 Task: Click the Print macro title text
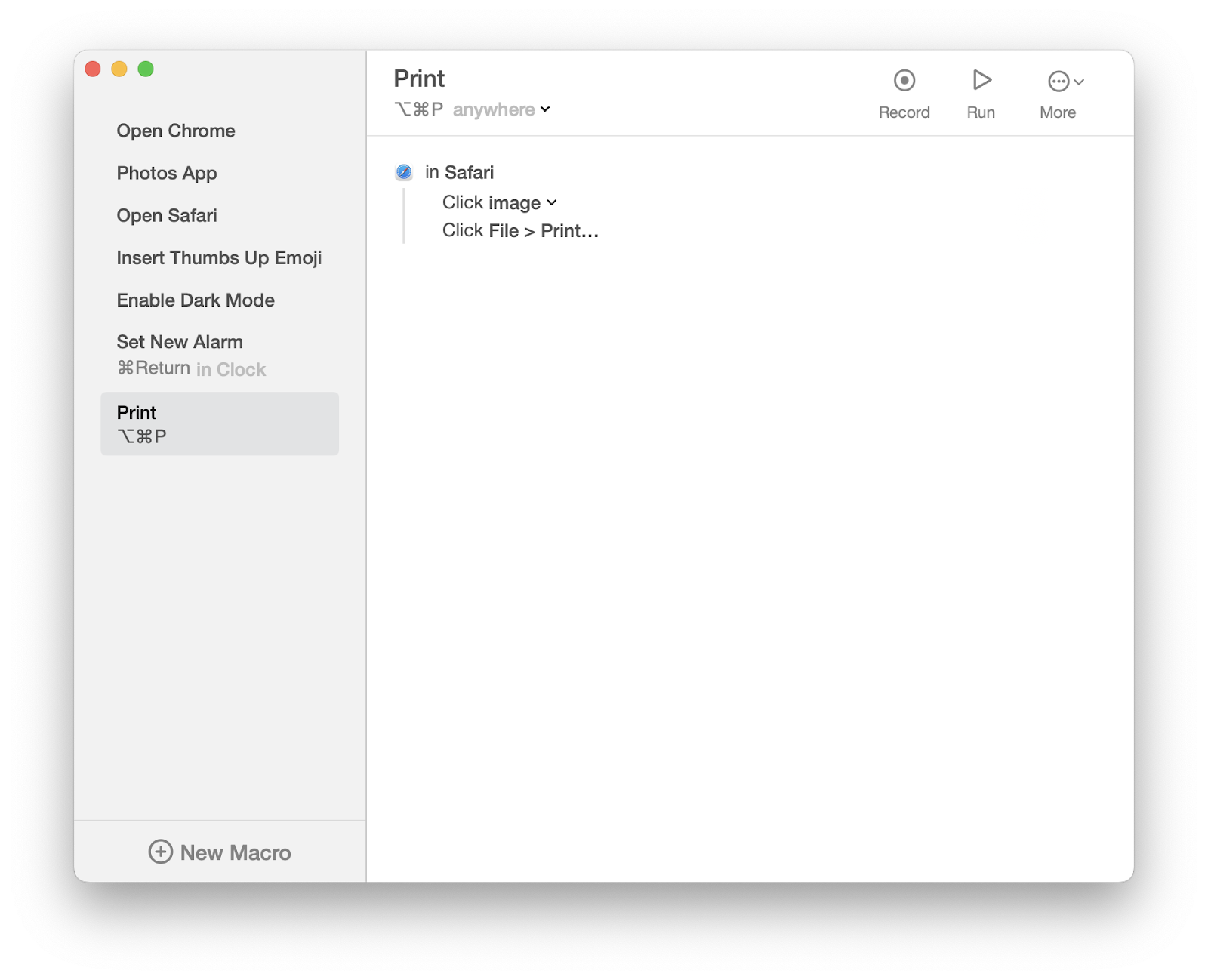pos(420,79)
